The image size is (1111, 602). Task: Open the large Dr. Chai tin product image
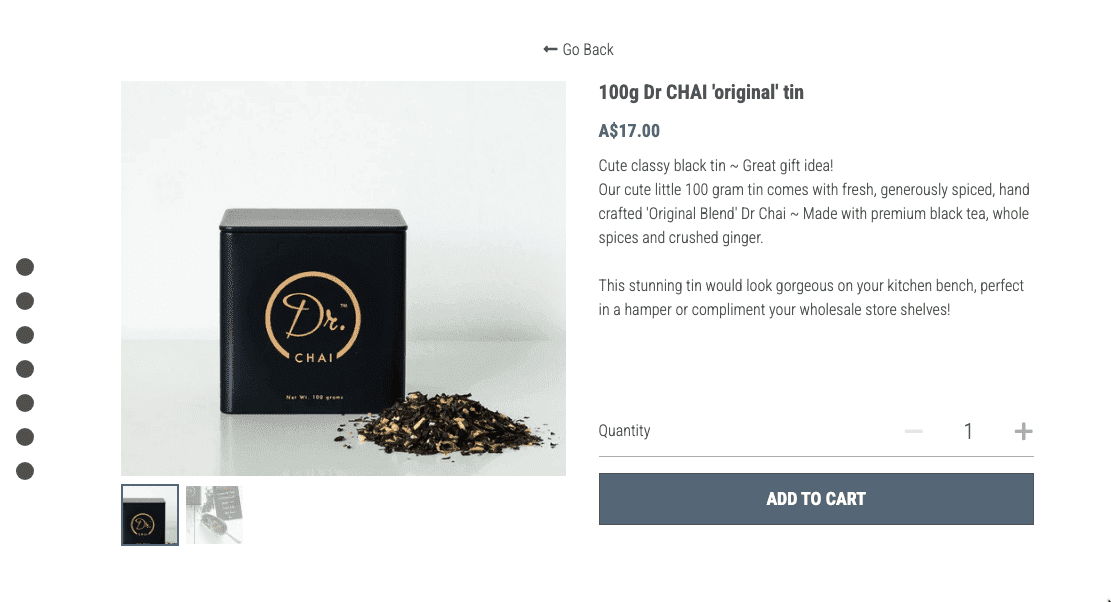tap(344, 278)
